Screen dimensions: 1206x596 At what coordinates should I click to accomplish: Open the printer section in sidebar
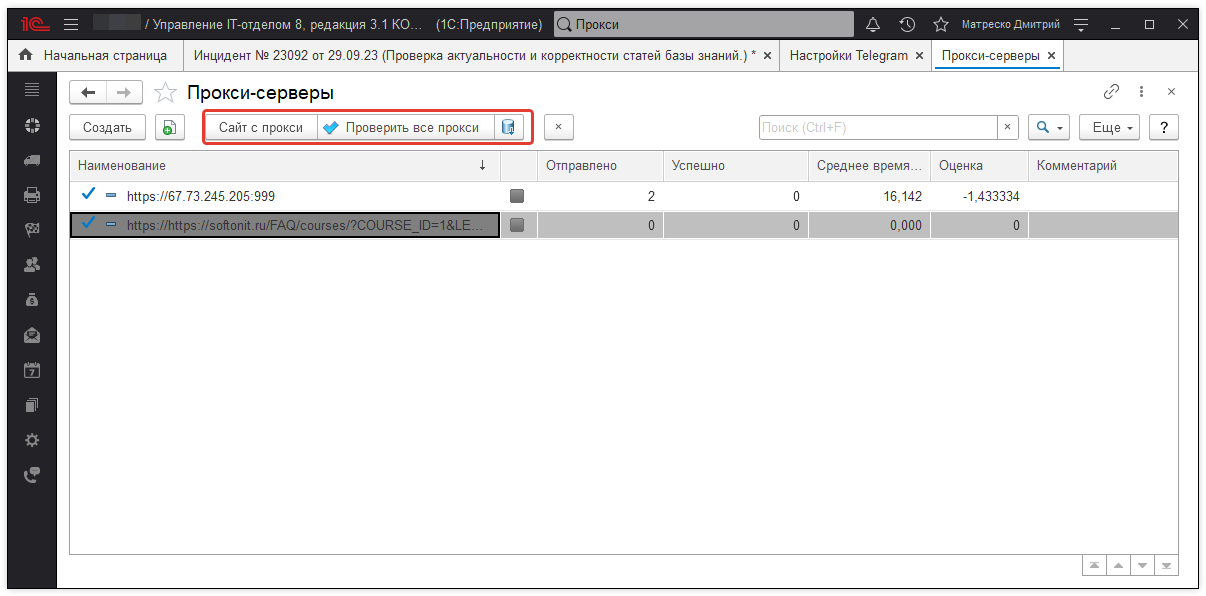(32, 195)
